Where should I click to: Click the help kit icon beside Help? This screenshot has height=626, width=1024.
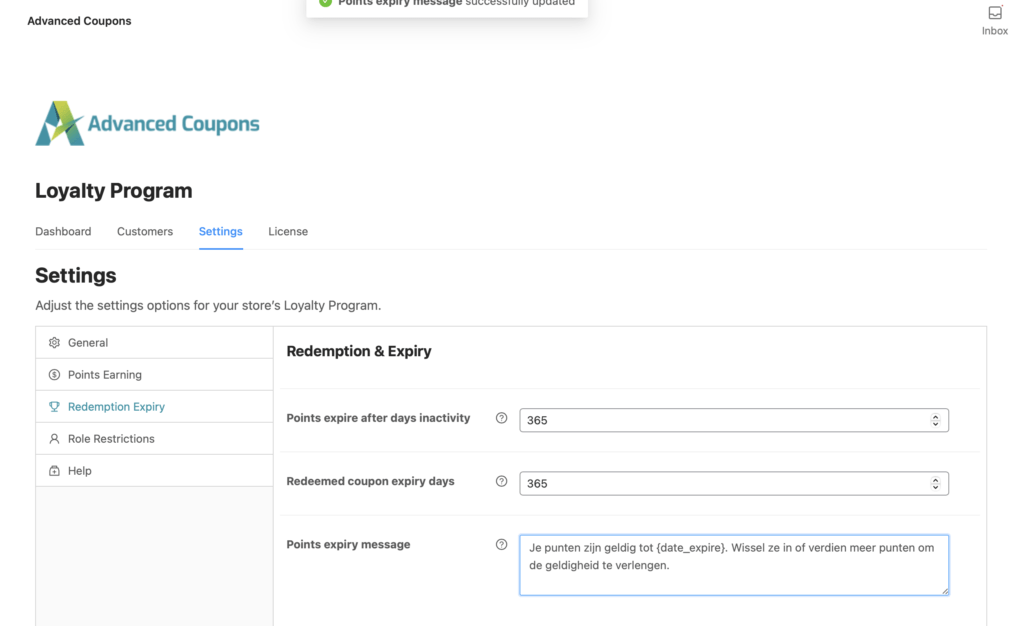54,471
